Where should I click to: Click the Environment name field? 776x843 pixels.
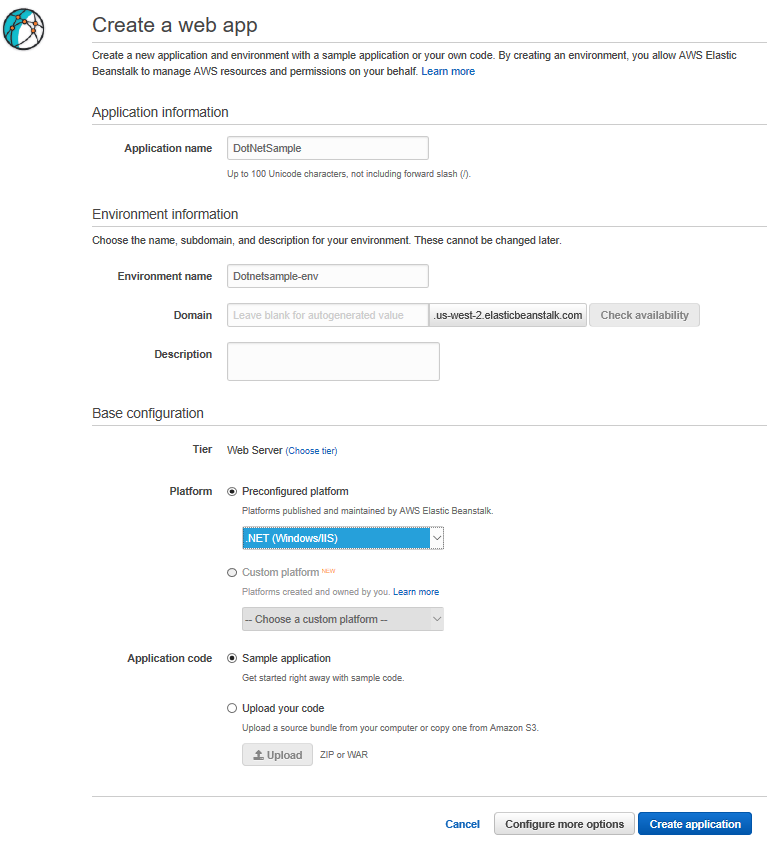(327, 275)
